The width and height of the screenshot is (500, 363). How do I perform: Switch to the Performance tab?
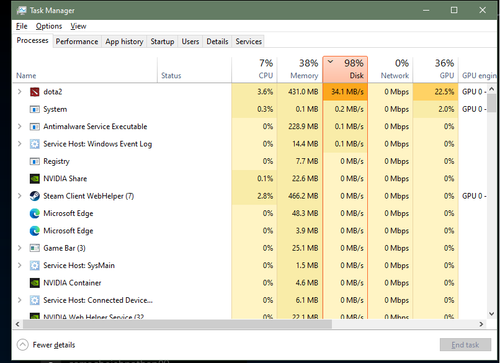click(77, 41)
